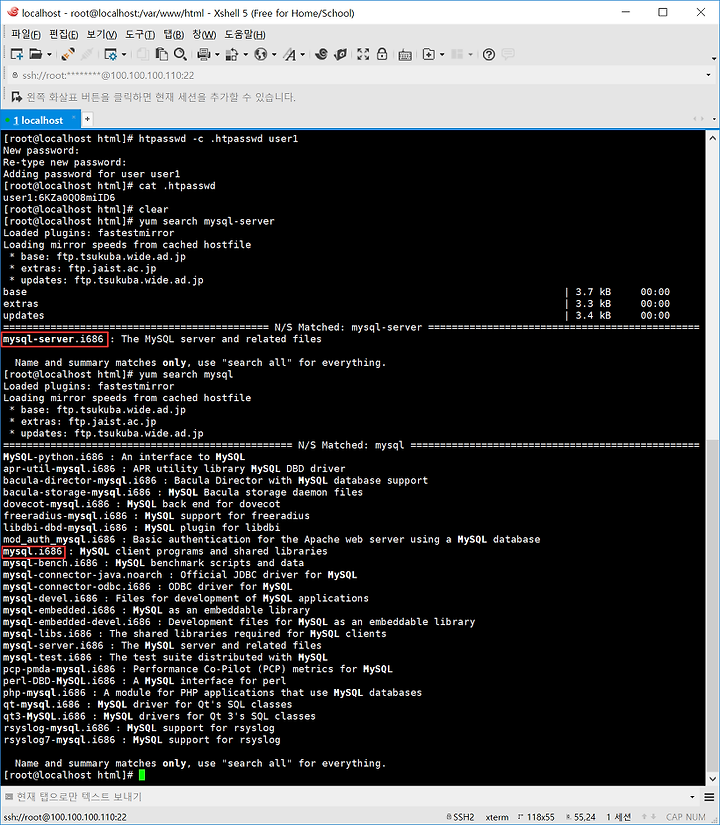Screen dimensions: 720x825
Task: Click the toolbar overflow chevron at far right
Action: pos(714,58)
